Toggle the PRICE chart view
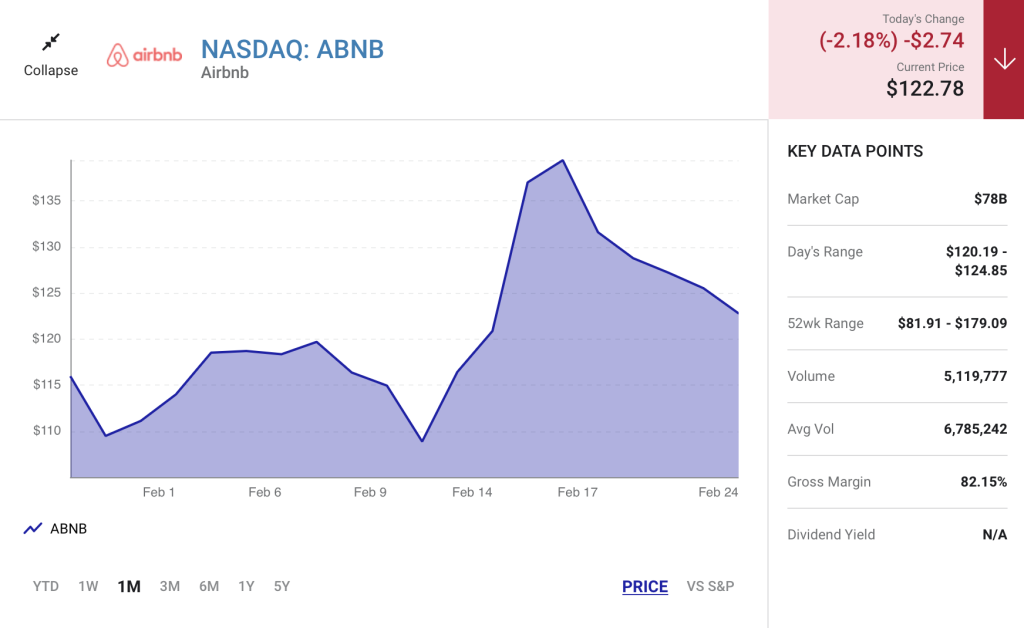 (645, 587)
